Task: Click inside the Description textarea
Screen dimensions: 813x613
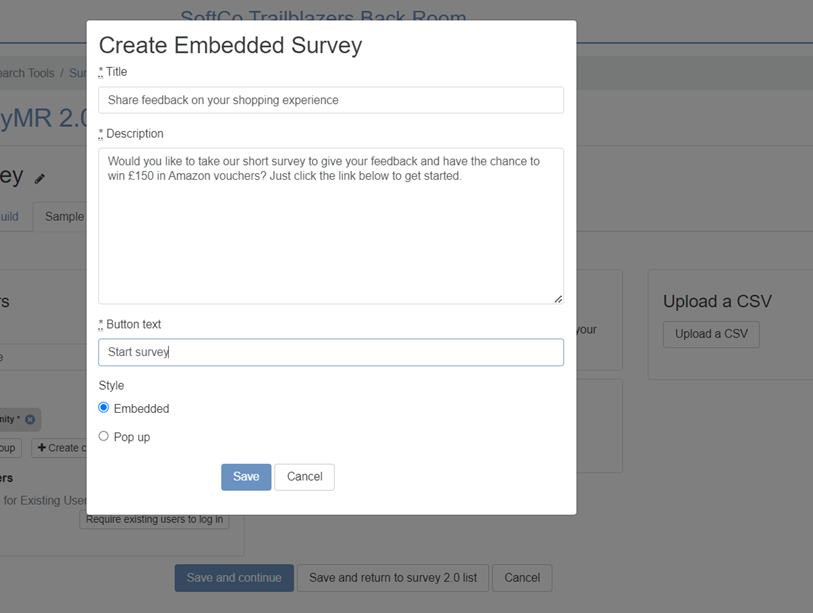Action: [330, 225]
